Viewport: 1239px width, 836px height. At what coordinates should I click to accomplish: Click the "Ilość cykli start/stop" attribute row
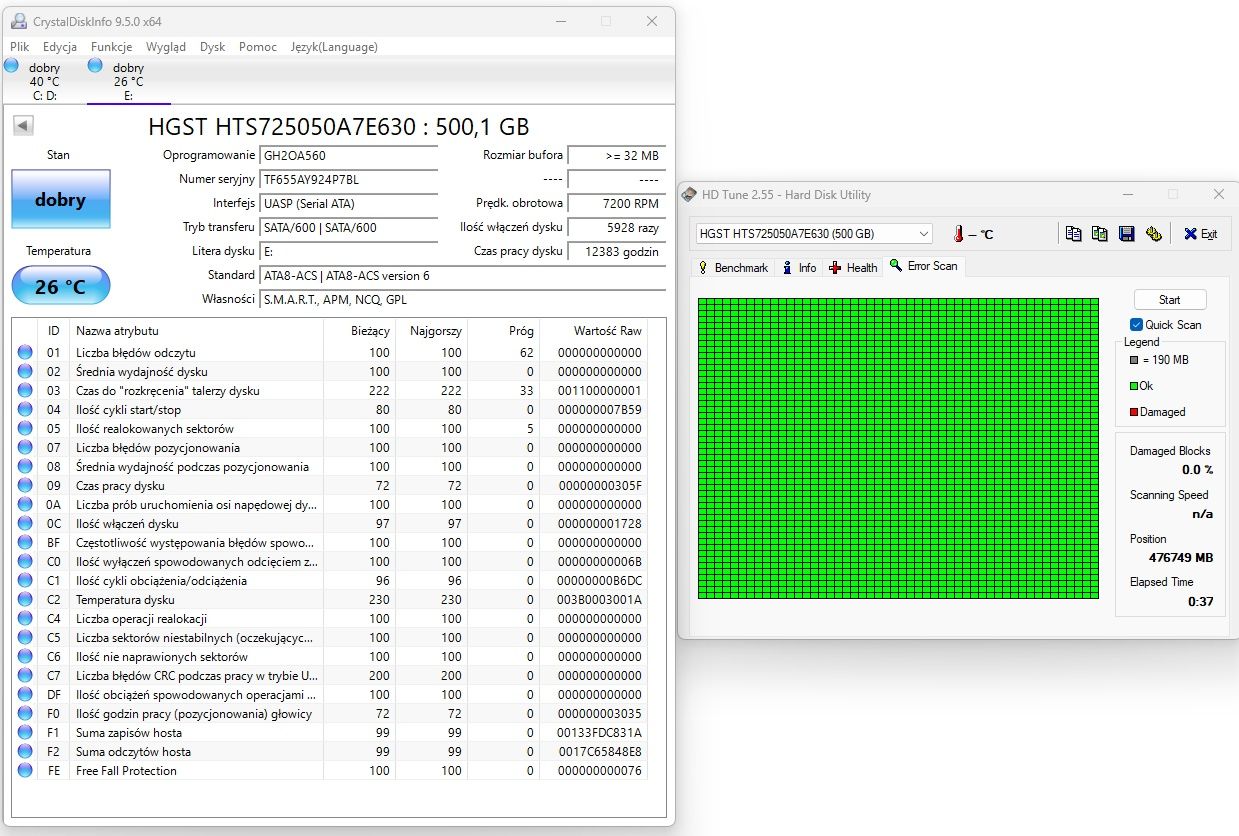[x=330, y=409]
